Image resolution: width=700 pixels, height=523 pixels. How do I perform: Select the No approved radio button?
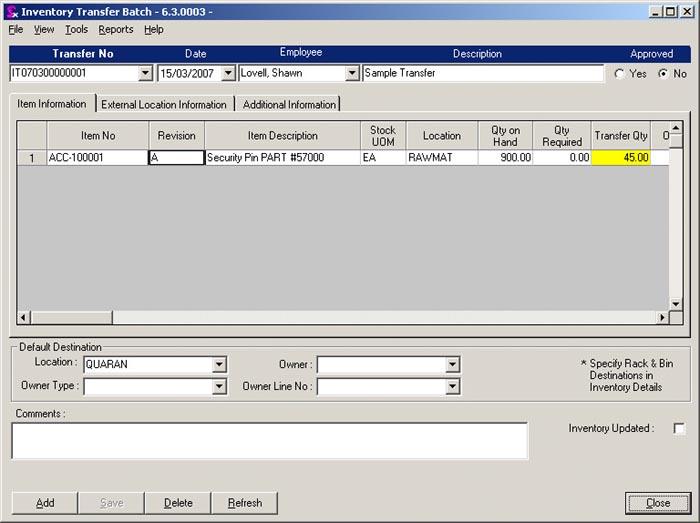point(662,74)
